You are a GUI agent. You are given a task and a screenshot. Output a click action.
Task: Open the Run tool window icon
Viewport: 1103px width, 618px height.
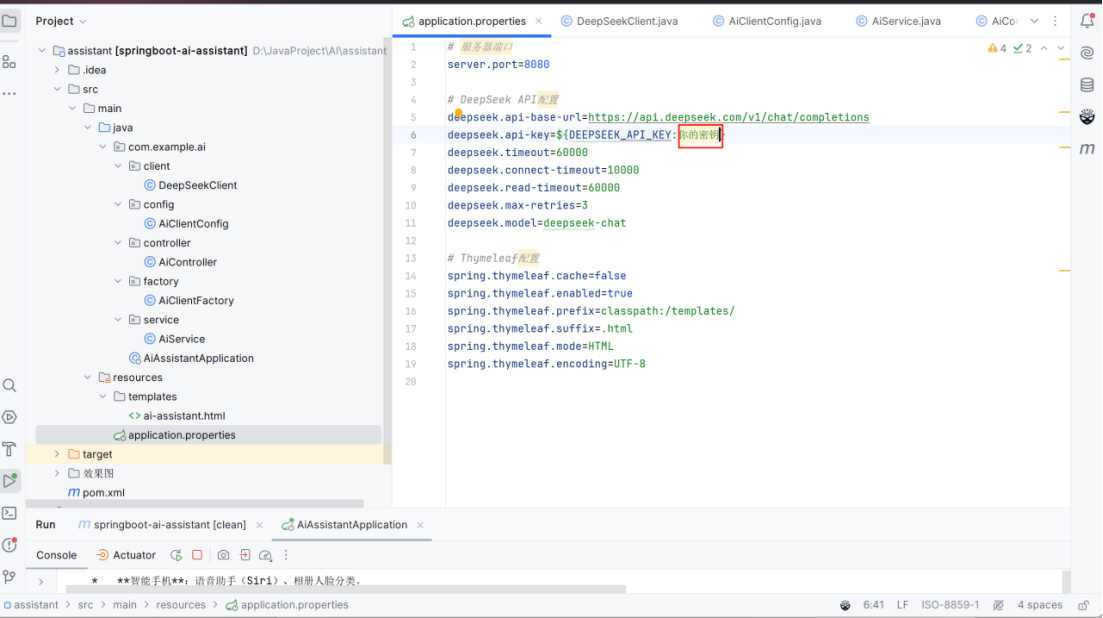(x=10, y=481)
